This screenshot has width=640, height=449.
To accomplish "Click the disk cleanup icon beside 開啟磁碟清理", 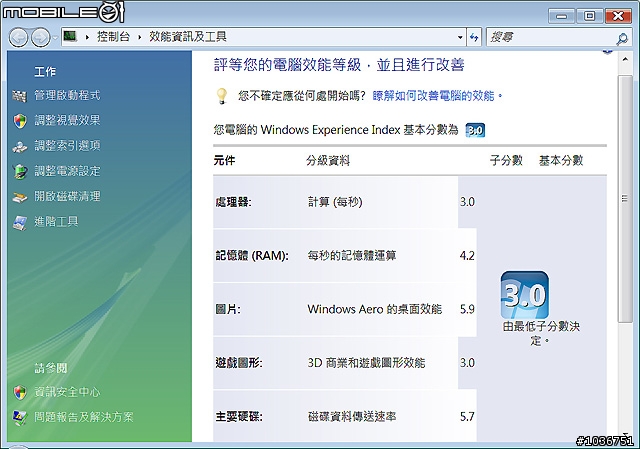I will 20,197.
